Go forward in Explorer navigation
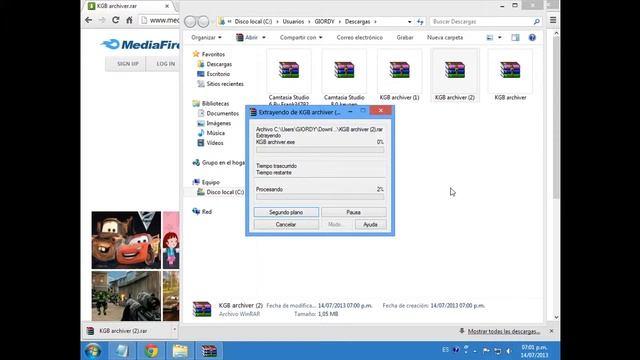Viewport: 640px width, 360px height. (204, 22)
